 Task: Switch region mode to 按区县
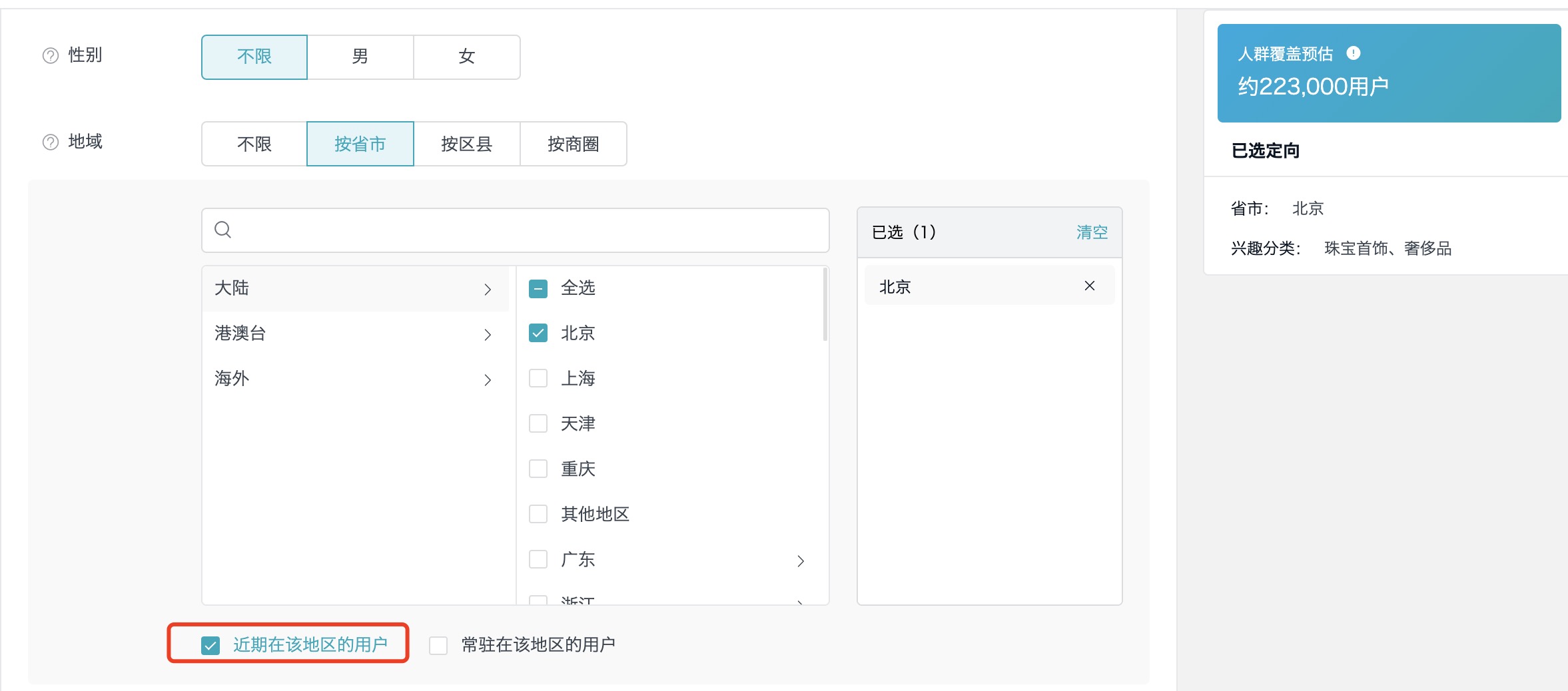(467, 144)
